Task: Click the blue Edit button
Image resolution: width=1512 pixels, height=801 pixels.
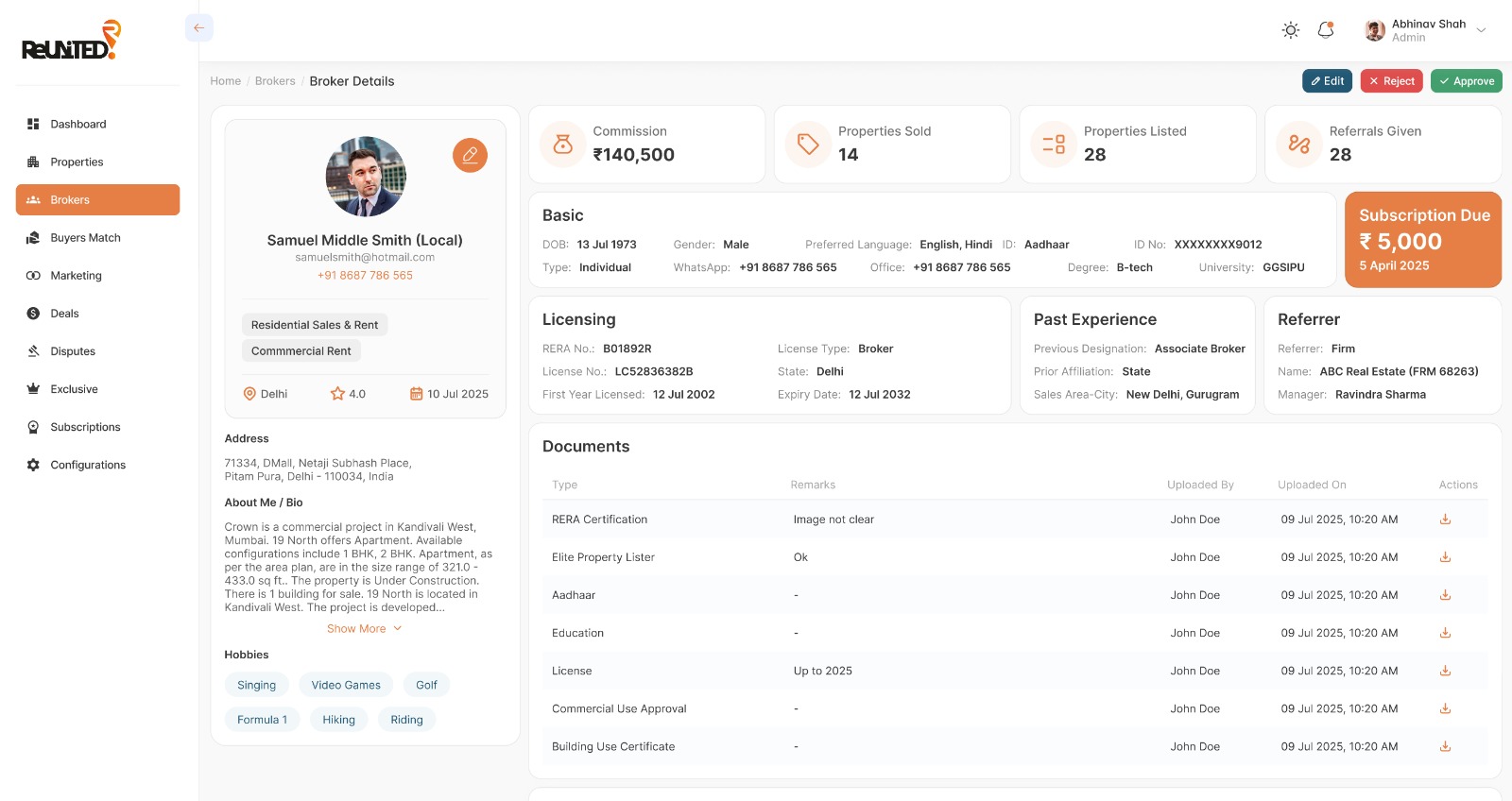Action: point(1327,81)
